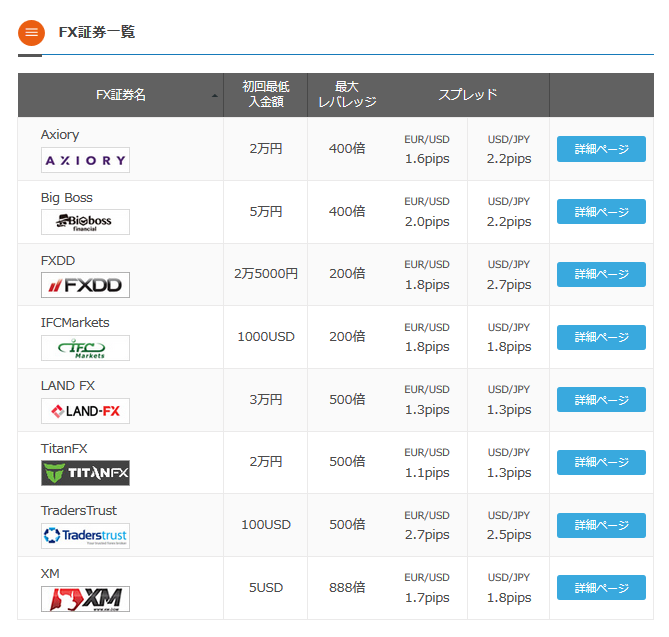Sort table by FX証券名 column arrow
The width and height of the screenshot is (669, 637).
[215, 96]
